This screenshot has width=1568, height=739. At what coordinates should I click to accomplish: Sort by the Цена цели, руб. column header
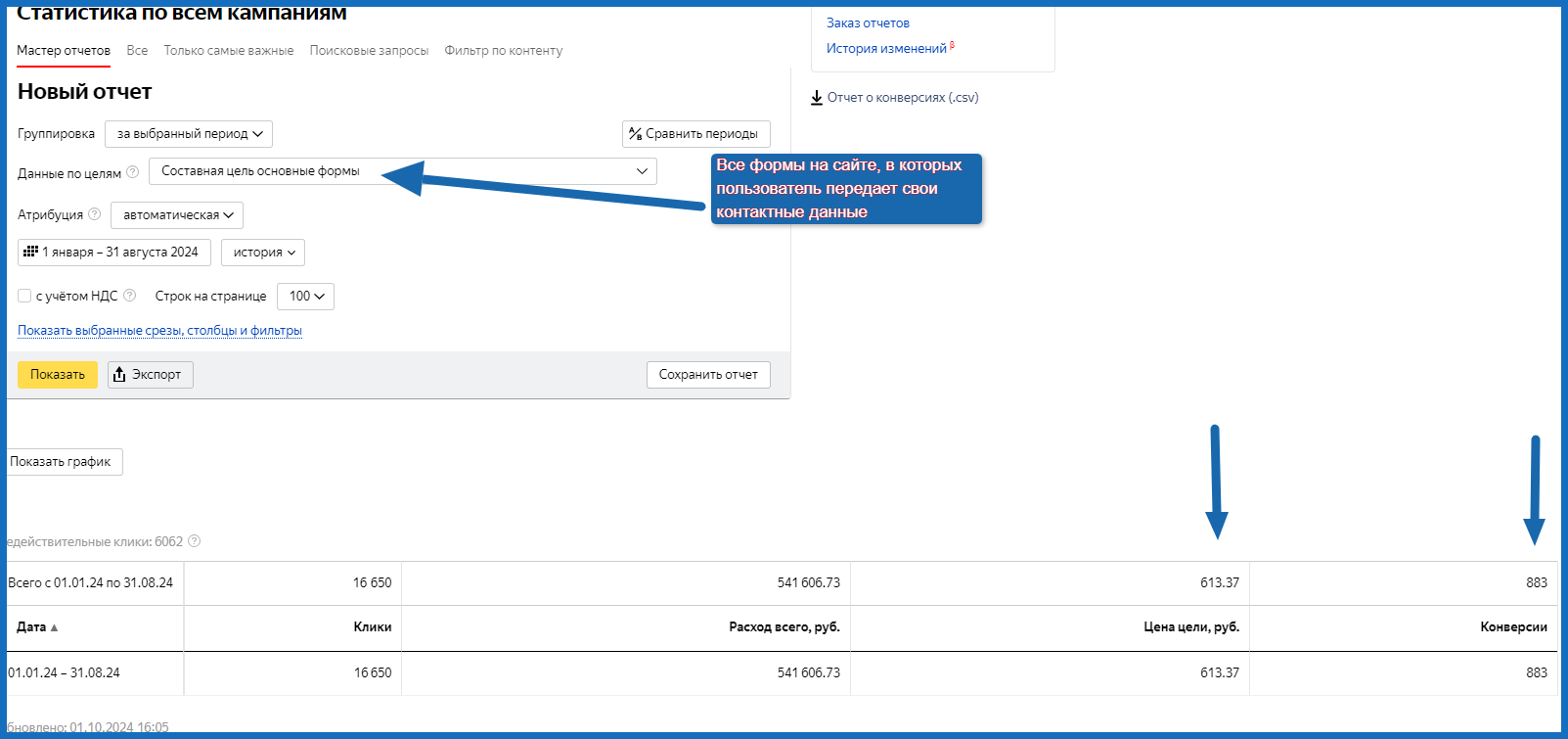click(1191, 627)
